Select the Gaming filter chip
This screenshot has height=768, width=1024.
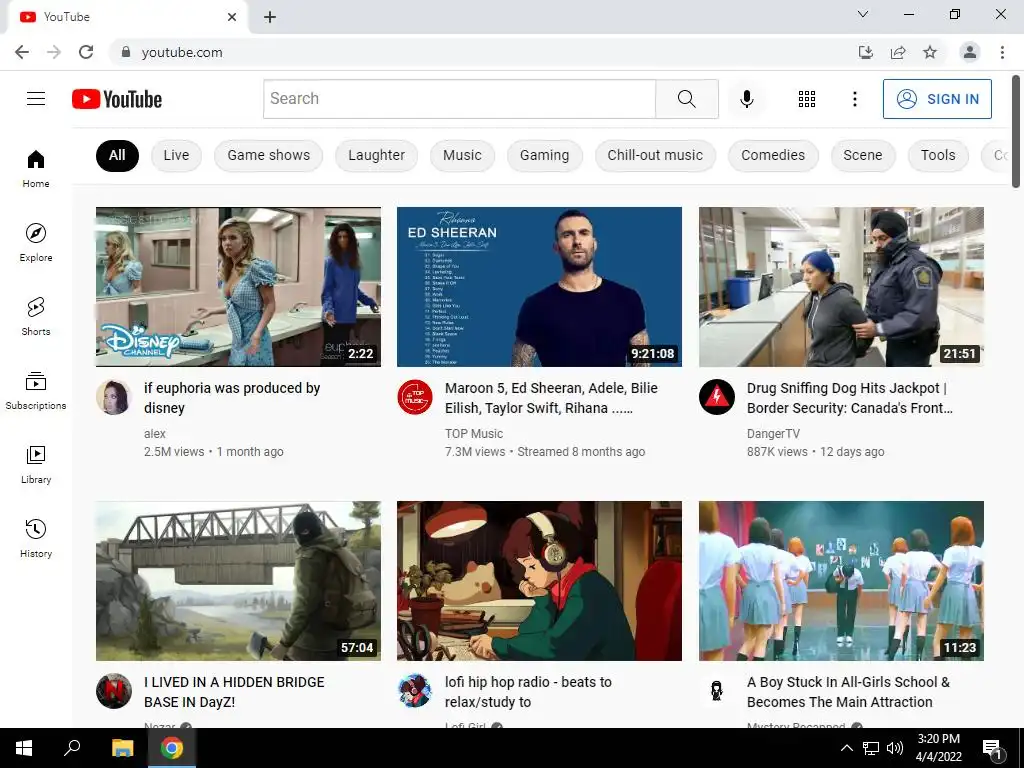pos(545,155)
